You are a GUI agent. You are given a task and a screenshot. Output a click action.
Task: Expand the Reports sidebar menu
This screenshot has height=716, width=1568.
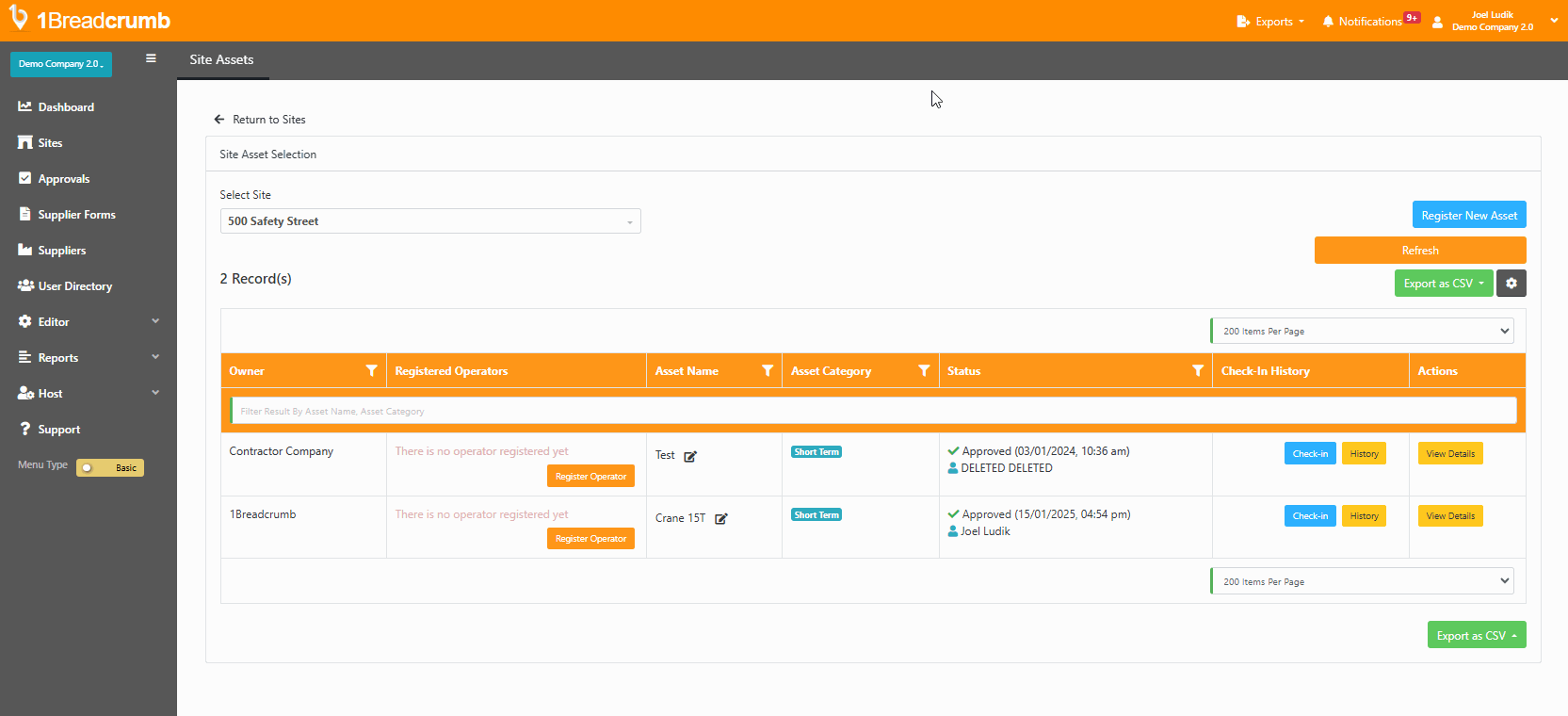tap(88, 357)
